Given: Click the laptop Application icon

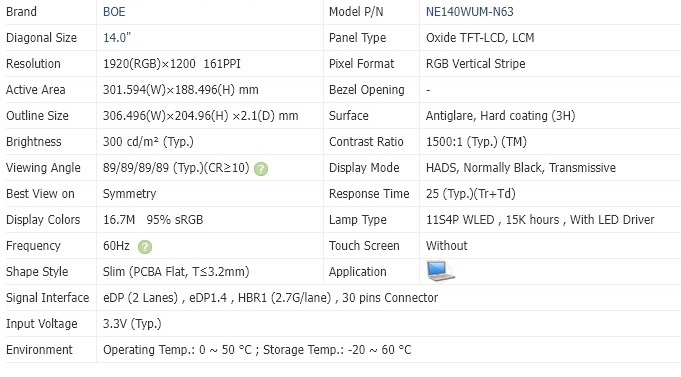Looking at the screenshot, I should click(x=440, y=271).
